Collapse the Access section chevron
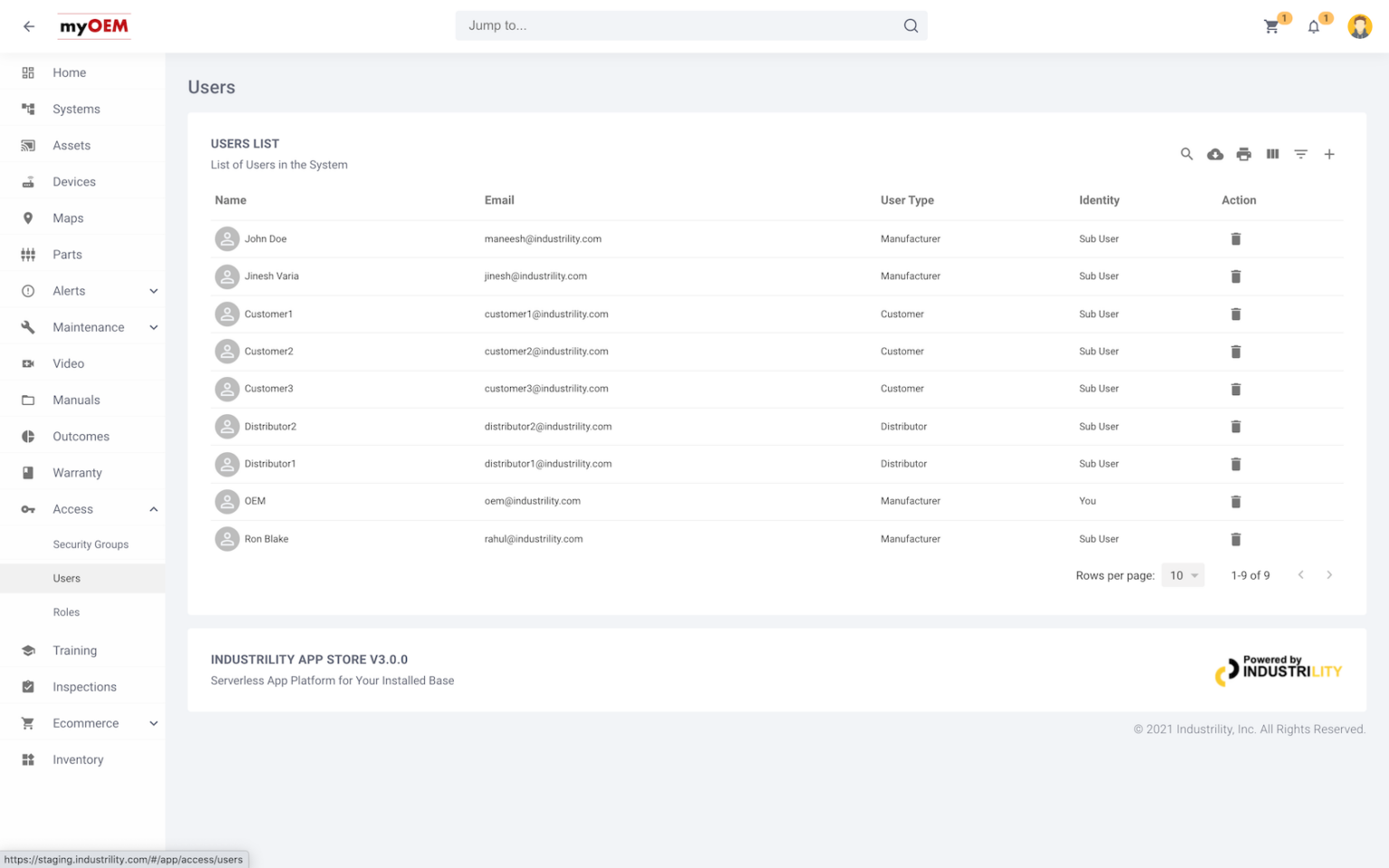Viewport: 1389px width, 868px height. [153, 508]
